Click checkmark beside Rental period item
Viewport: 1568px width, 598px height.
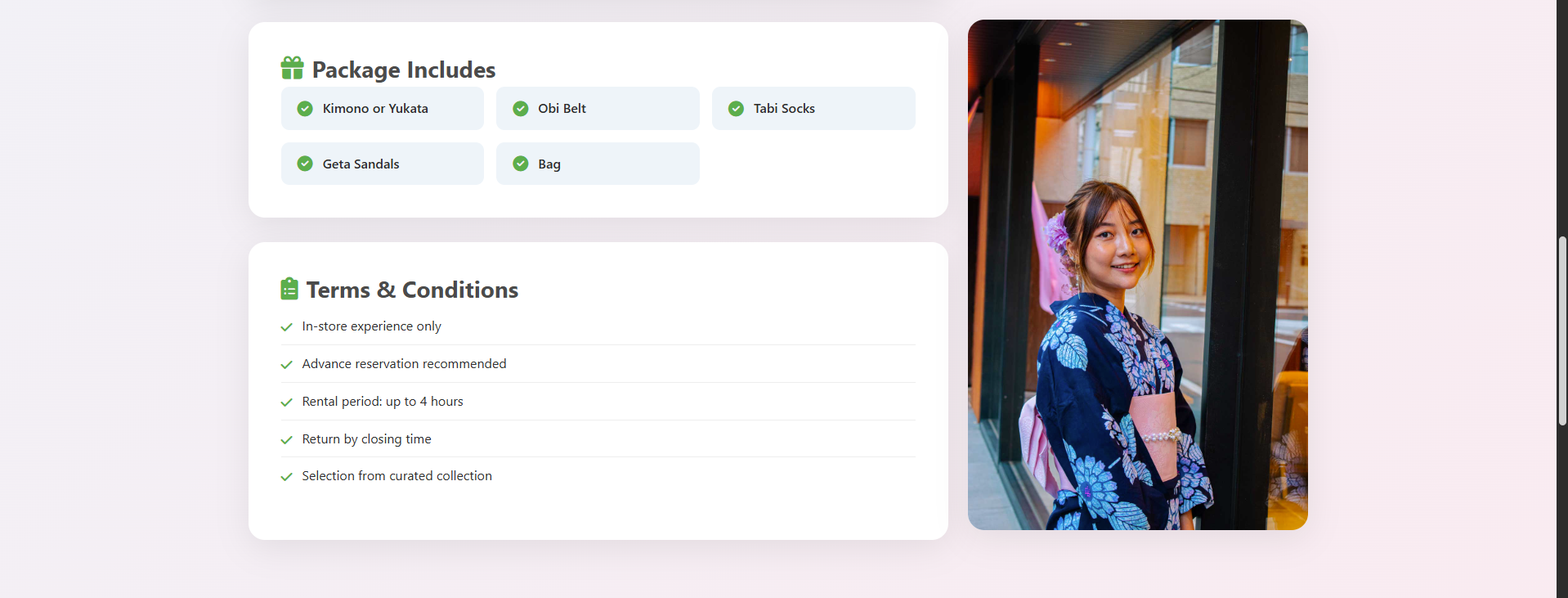(286, 402)
